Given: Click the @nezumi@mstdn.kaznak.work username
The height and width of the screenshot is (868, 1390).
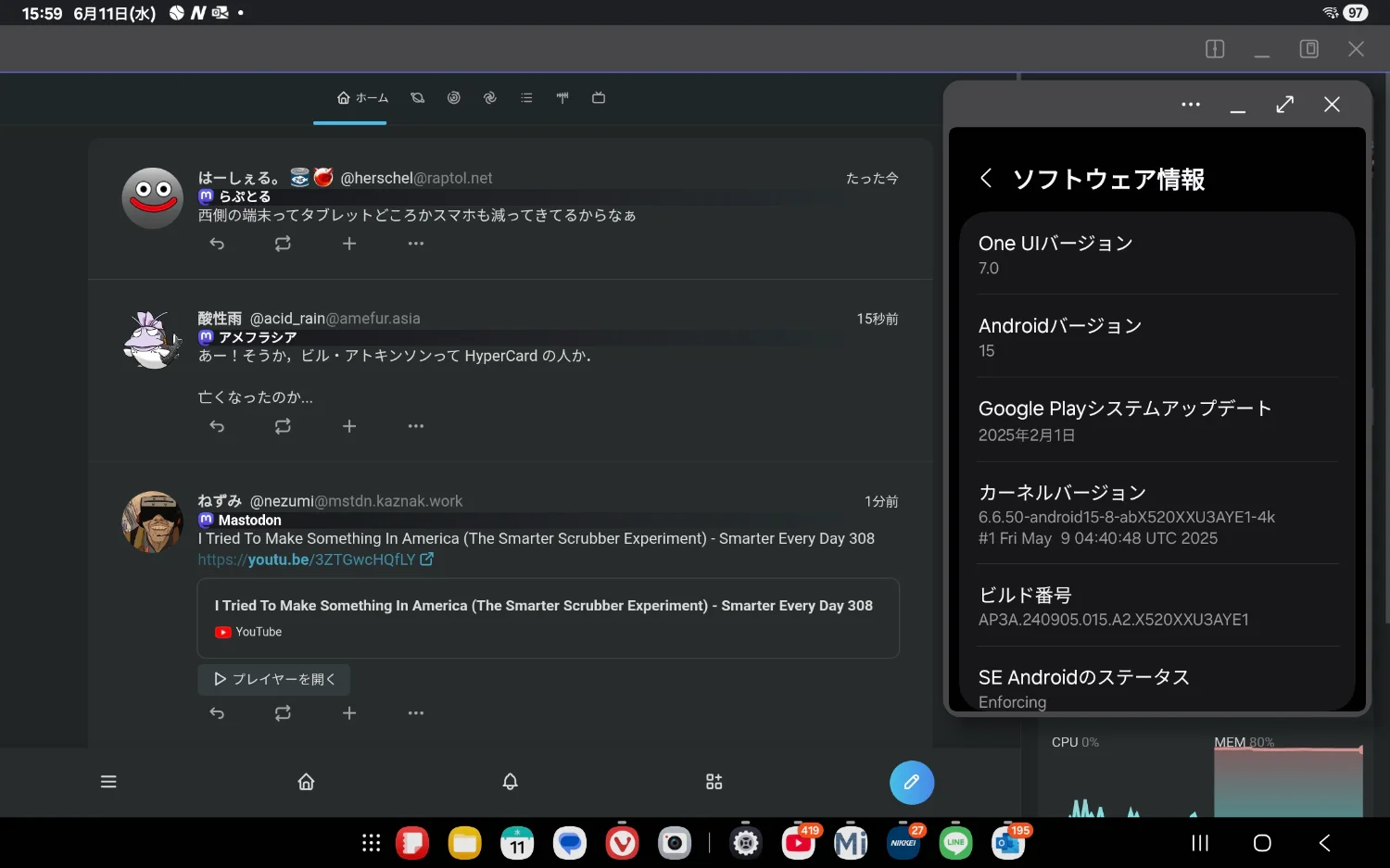Looking at the screenshot, I should point(356,501).
